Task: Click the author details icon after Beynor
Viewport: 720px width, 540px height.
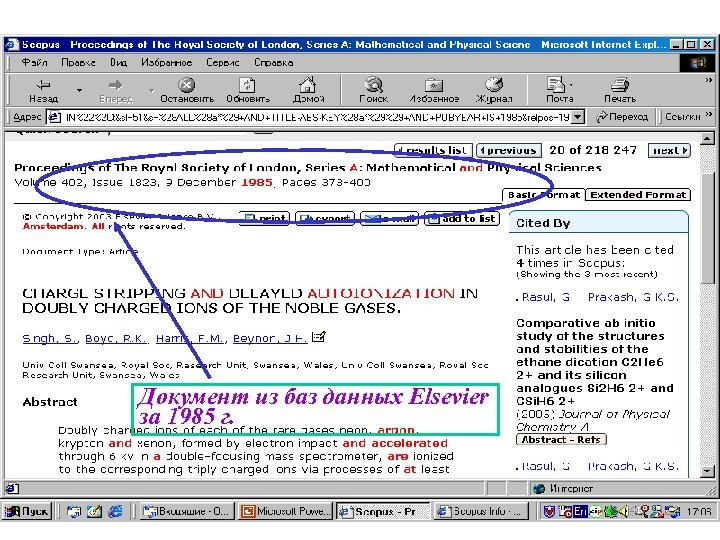Action: click(x=318, y=337)
